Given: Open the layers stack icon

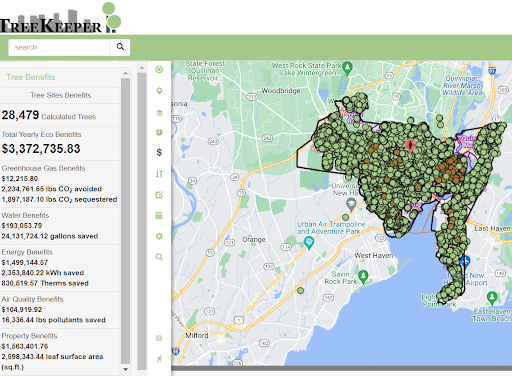Looking at the screenshot, I should [159, 113].
